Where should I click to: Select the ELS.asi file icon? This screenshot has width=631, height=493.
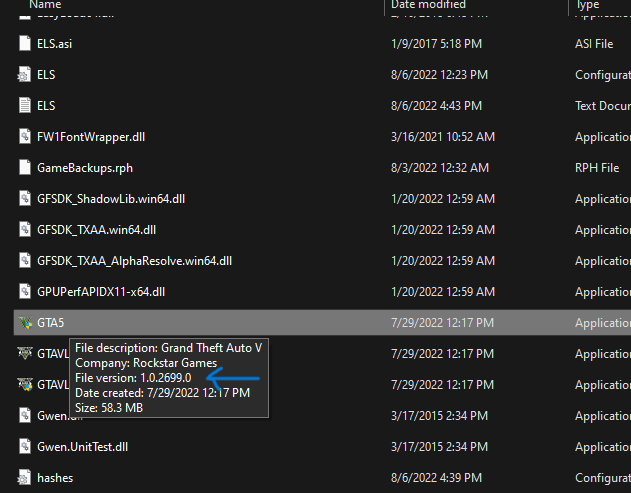25,43
